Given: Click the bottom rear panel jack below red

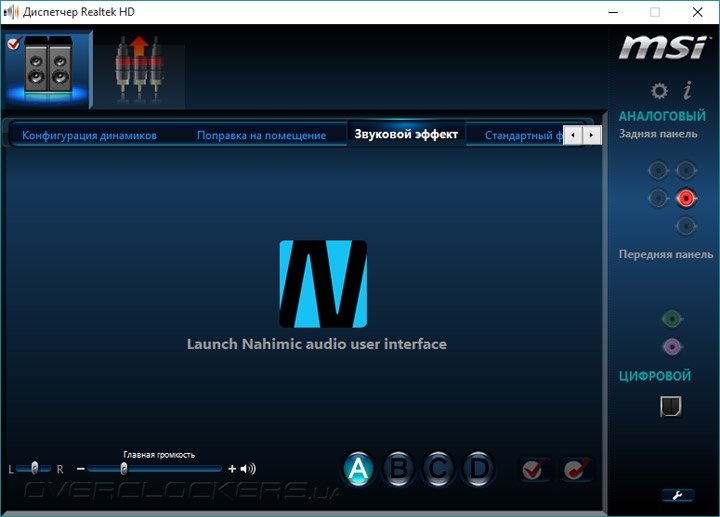Looking at the screenshot, I should point(686,226).
